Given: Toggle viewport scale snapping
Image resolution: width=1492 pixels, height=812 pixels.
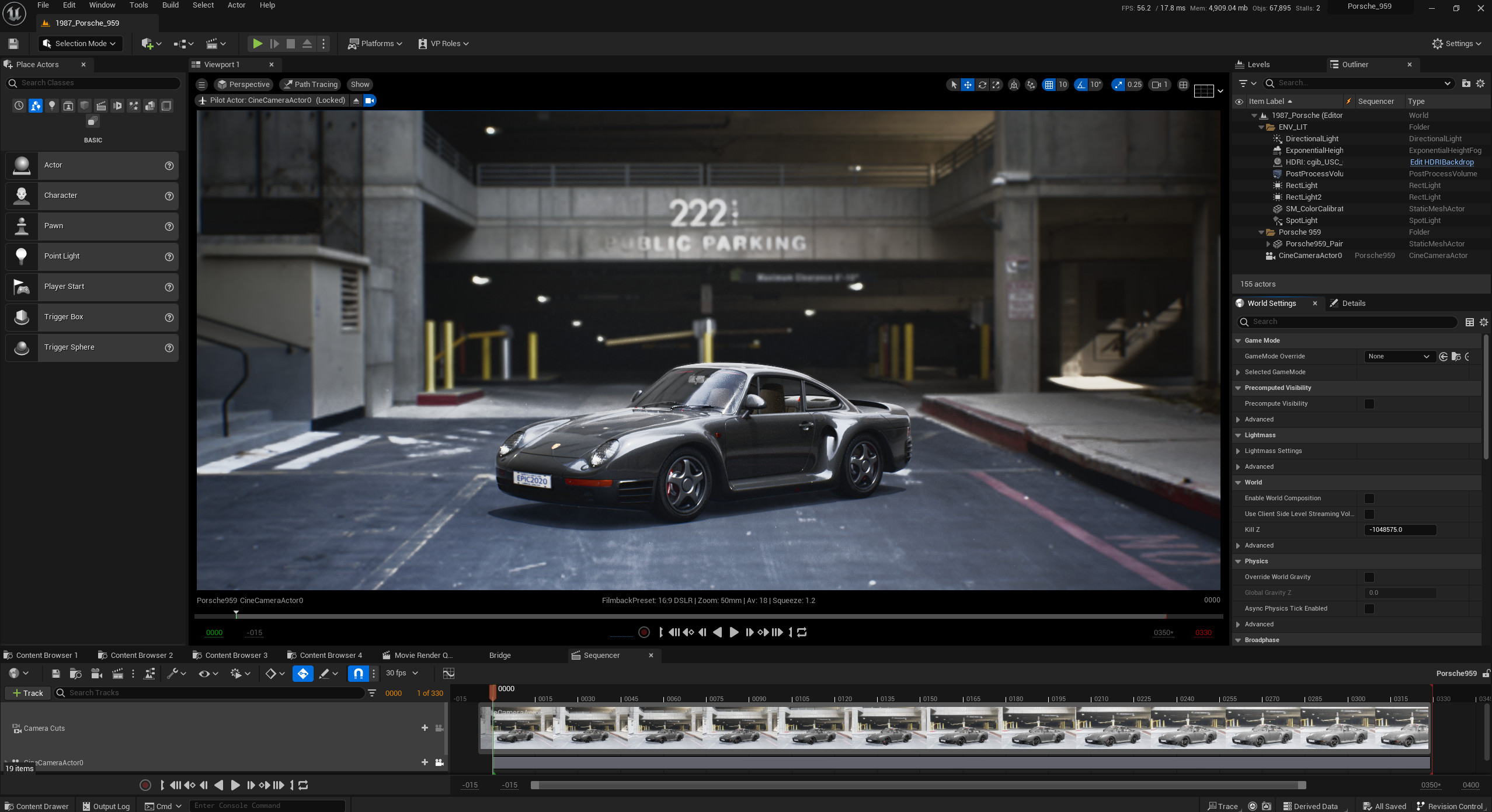Looking at the screenshot, I should point(1118,85).
